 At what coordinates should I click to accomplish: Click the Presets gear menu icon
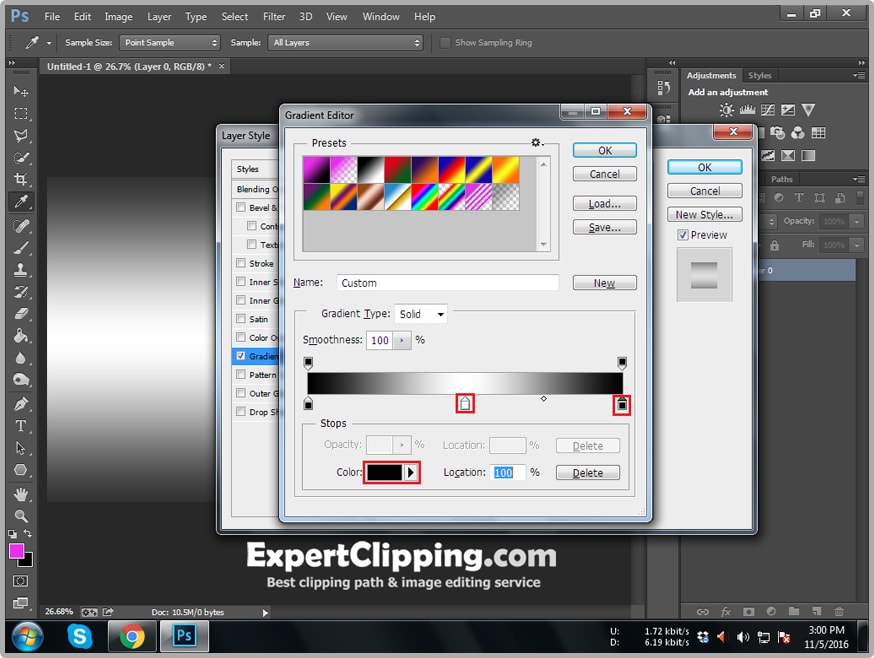coord(537,143)
